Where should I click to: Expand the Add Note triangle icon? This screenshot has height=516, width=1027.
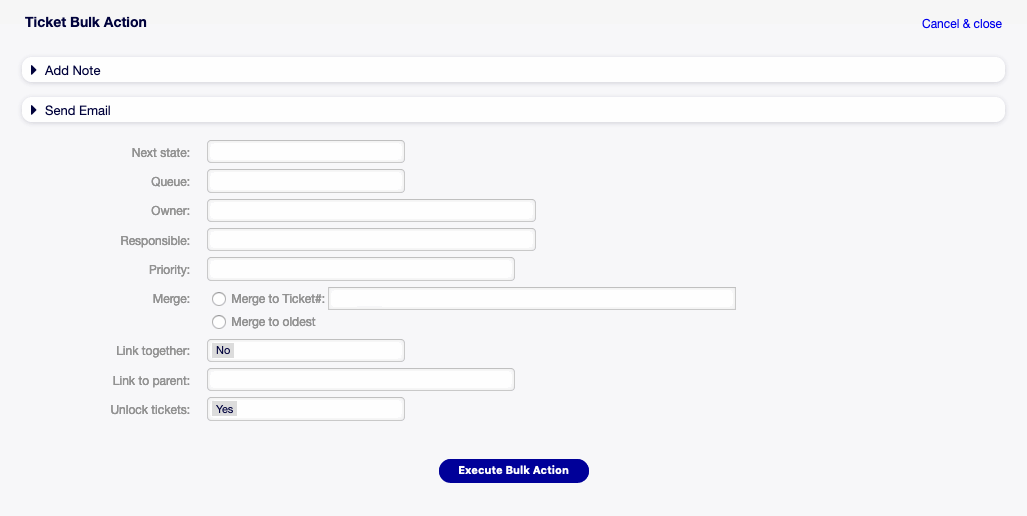click(x=34, y=70)
